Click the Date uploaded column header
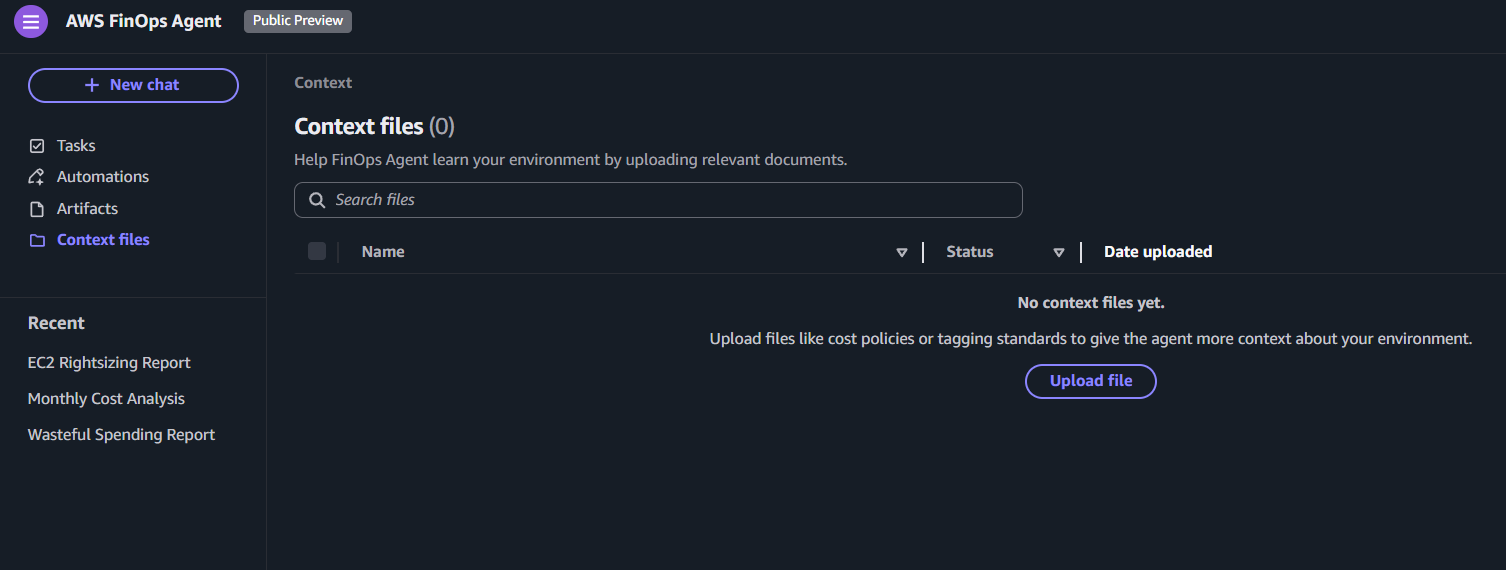This screenshot has width=1506, height=570. pos(1158,252)
